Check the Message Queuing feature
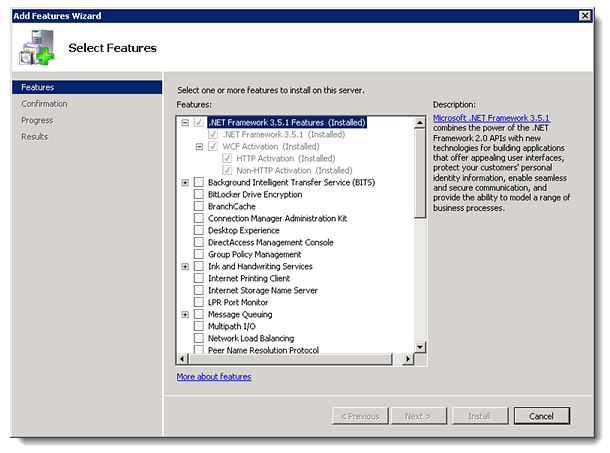This screenshot has height=453, width=610. 199,314
